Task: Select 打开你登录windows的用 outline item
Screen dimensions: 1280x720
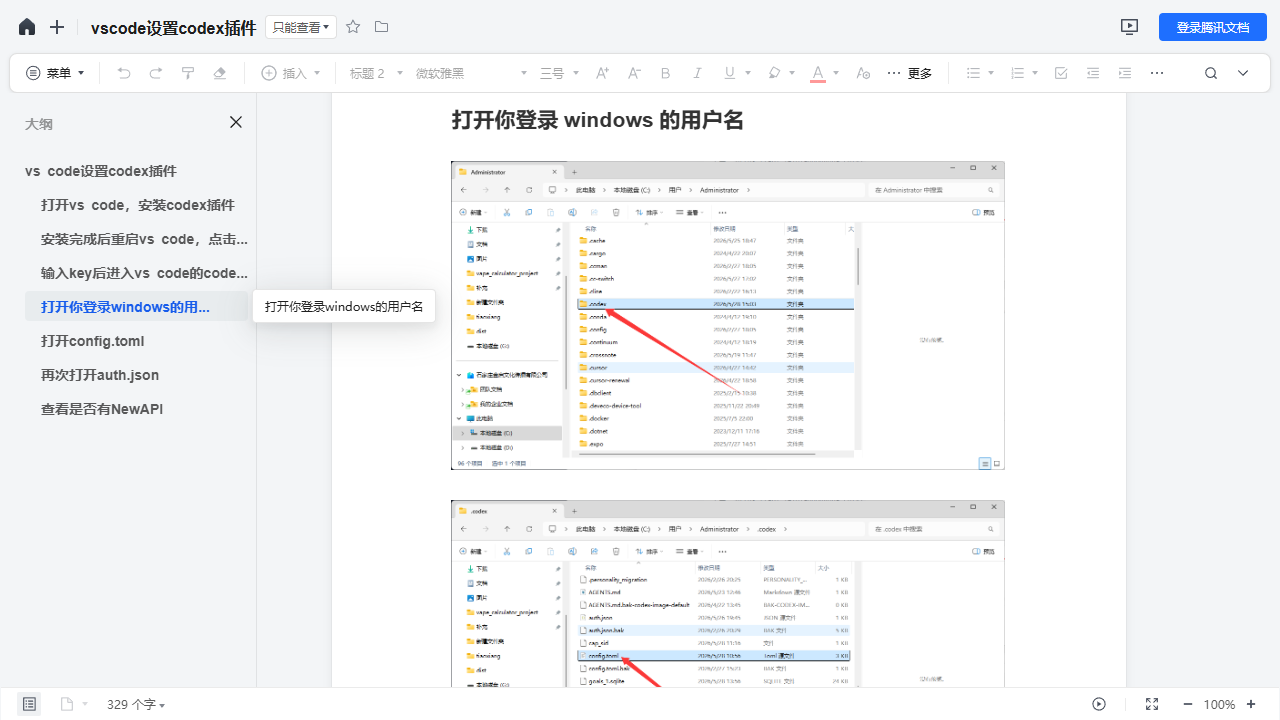Action: tap(136, 307)
